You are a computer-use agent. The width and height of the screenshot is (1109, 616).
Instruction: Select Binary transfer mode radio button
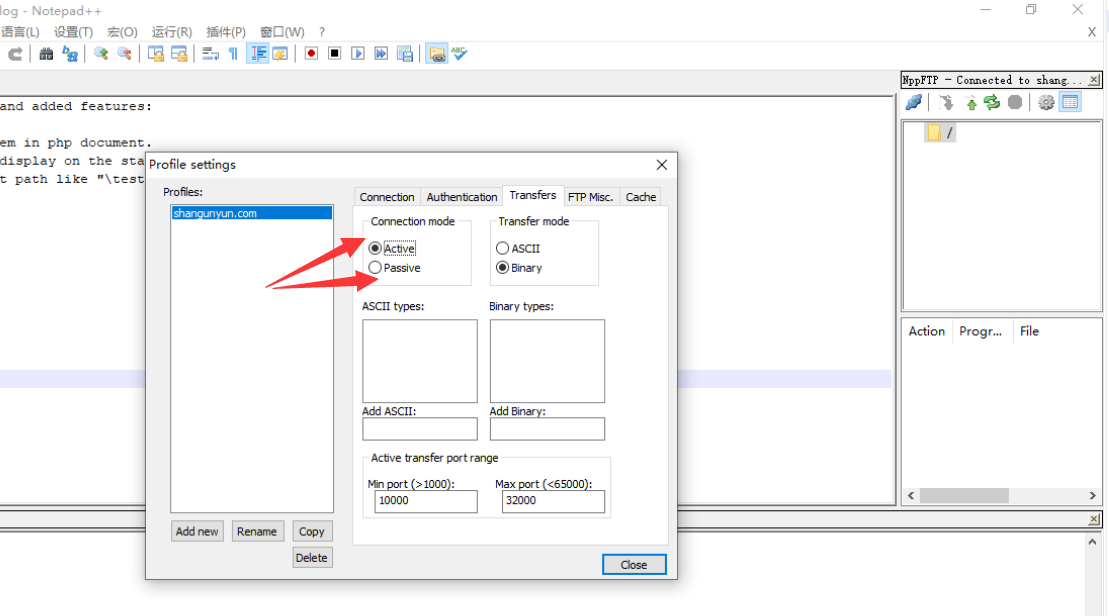[x=503, y=268]
